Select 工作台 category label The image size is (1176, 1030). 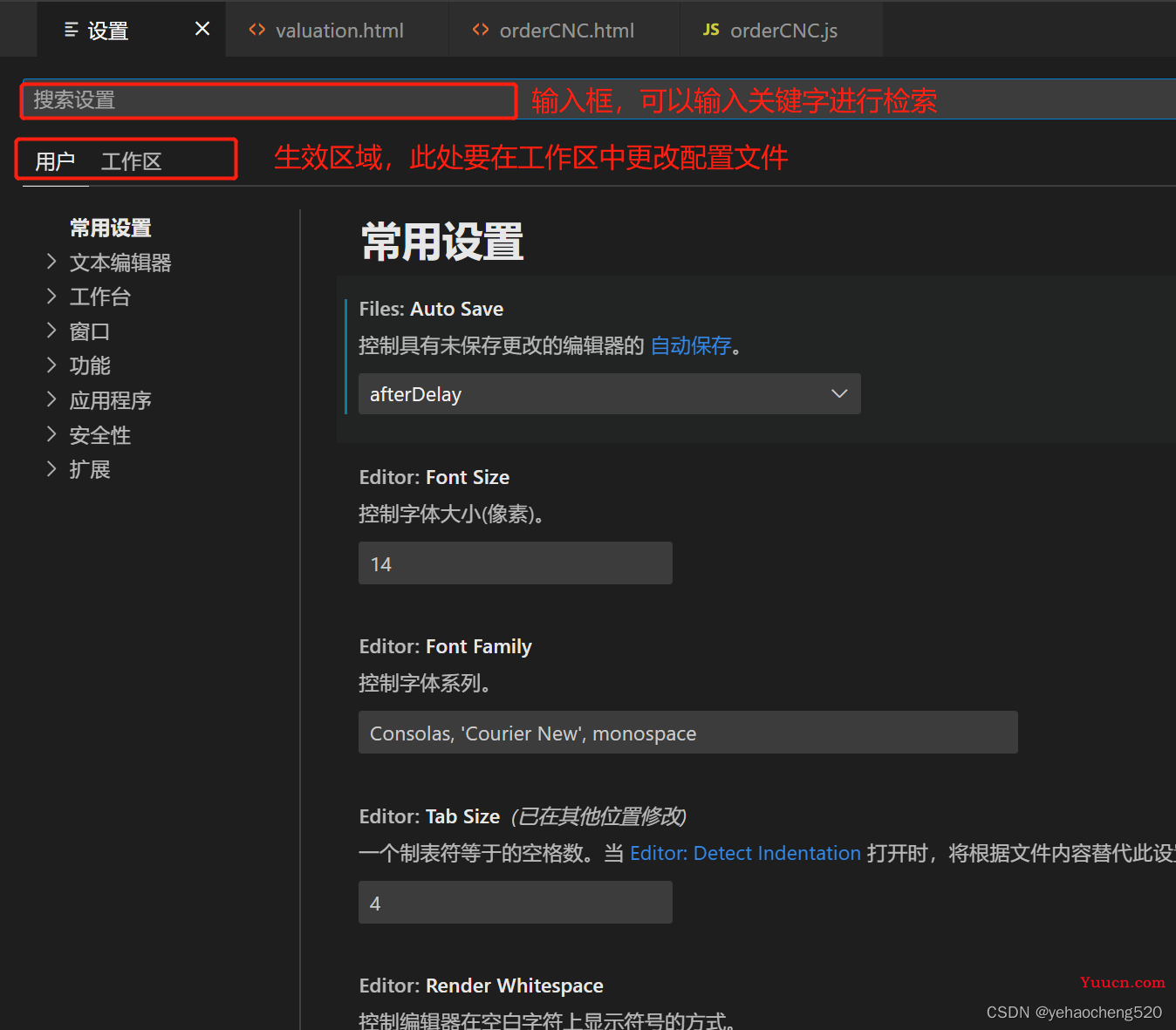click(100, 297)
